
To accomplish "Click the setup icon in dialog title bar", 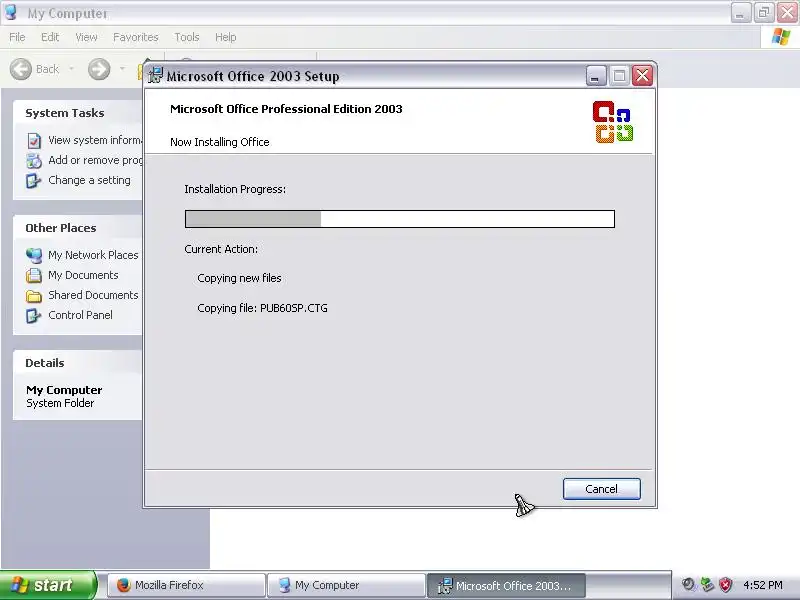I will point(155,76).
